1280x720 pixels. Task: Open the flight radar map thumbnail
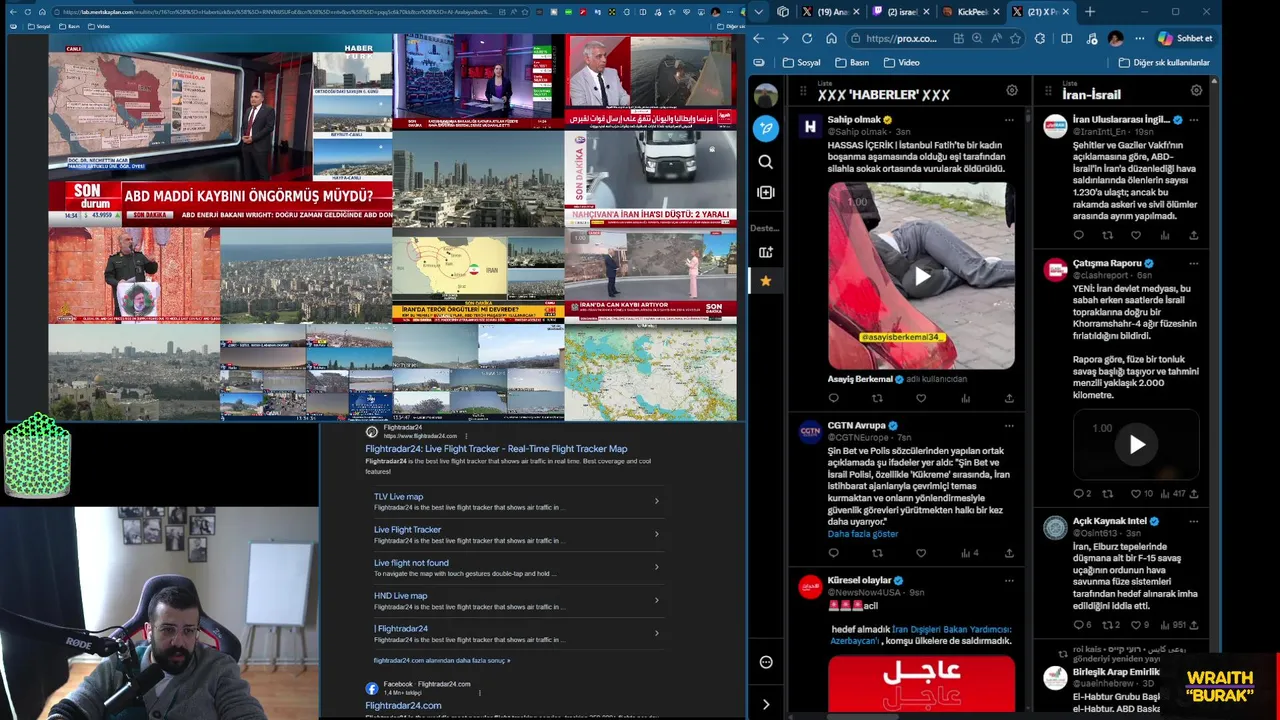click(x=650, y=373)
